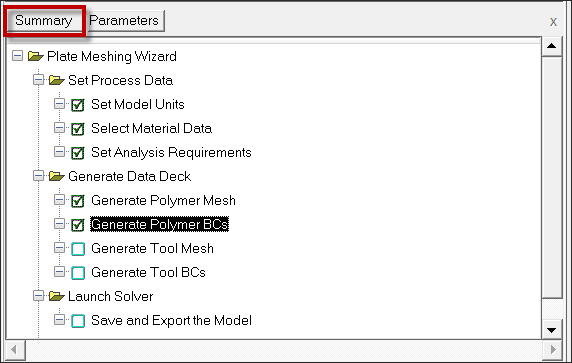Enable the Save and Export the Model checkbox
The image size is (572, 363).
(78, 321)
